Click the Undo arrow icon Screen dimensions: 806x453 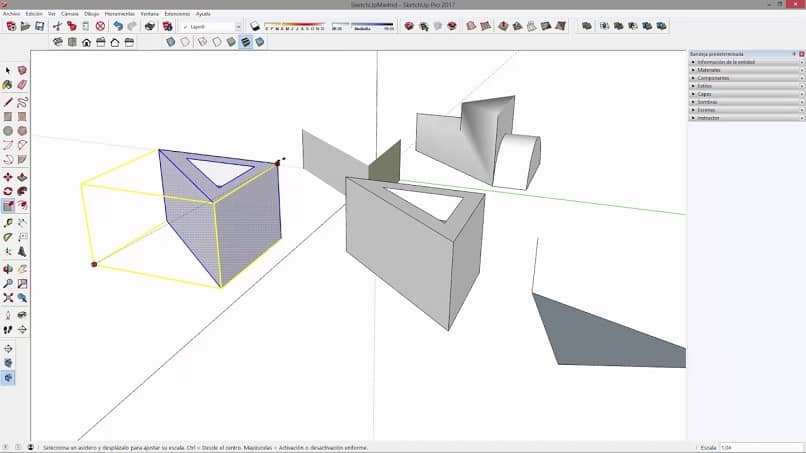click(x=118, y=26)
